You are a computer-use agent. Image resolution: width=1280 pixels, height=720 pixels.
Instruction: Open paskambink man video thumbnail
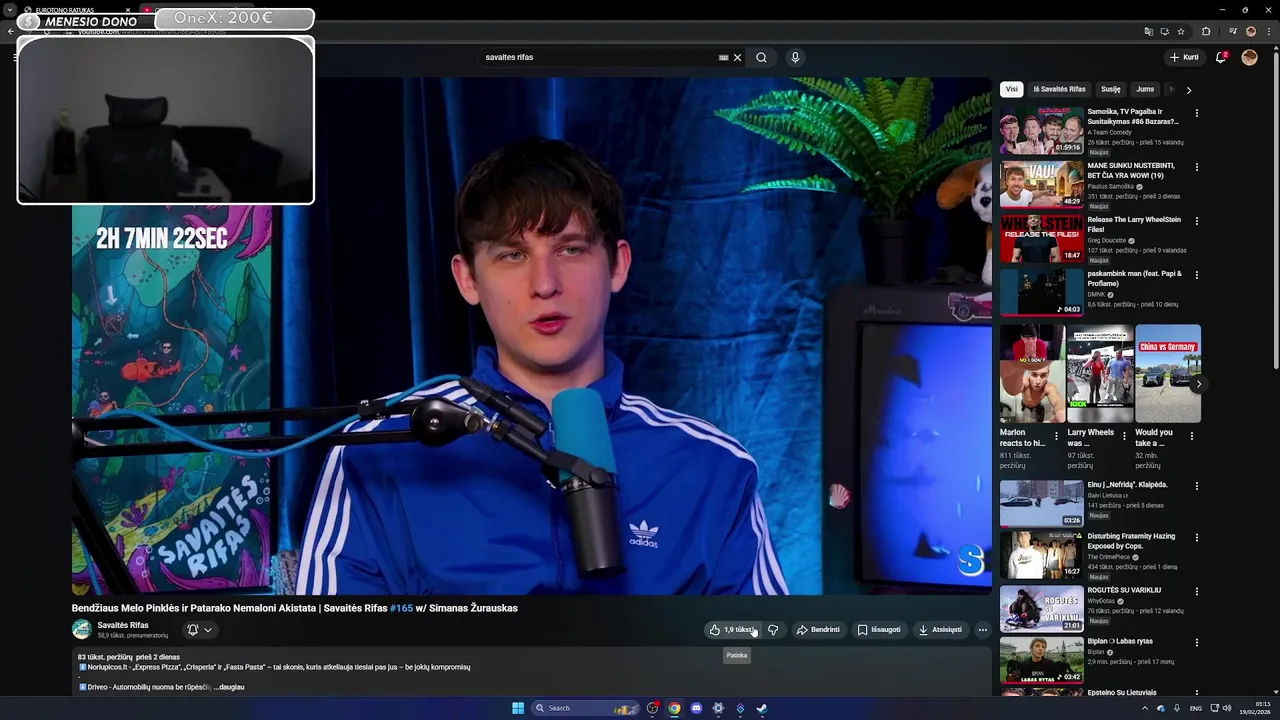[x=1041, y=292]
